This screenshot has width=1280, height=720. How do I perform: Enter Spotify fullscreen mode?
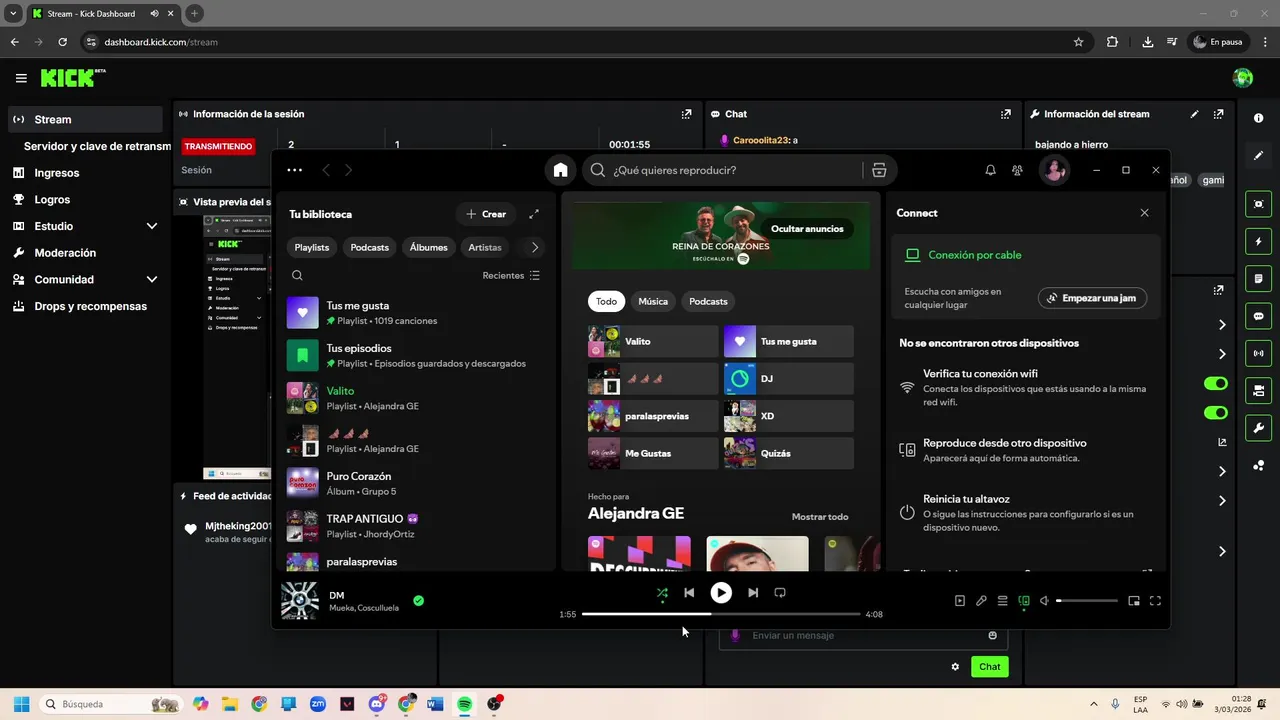(1155, 601)
